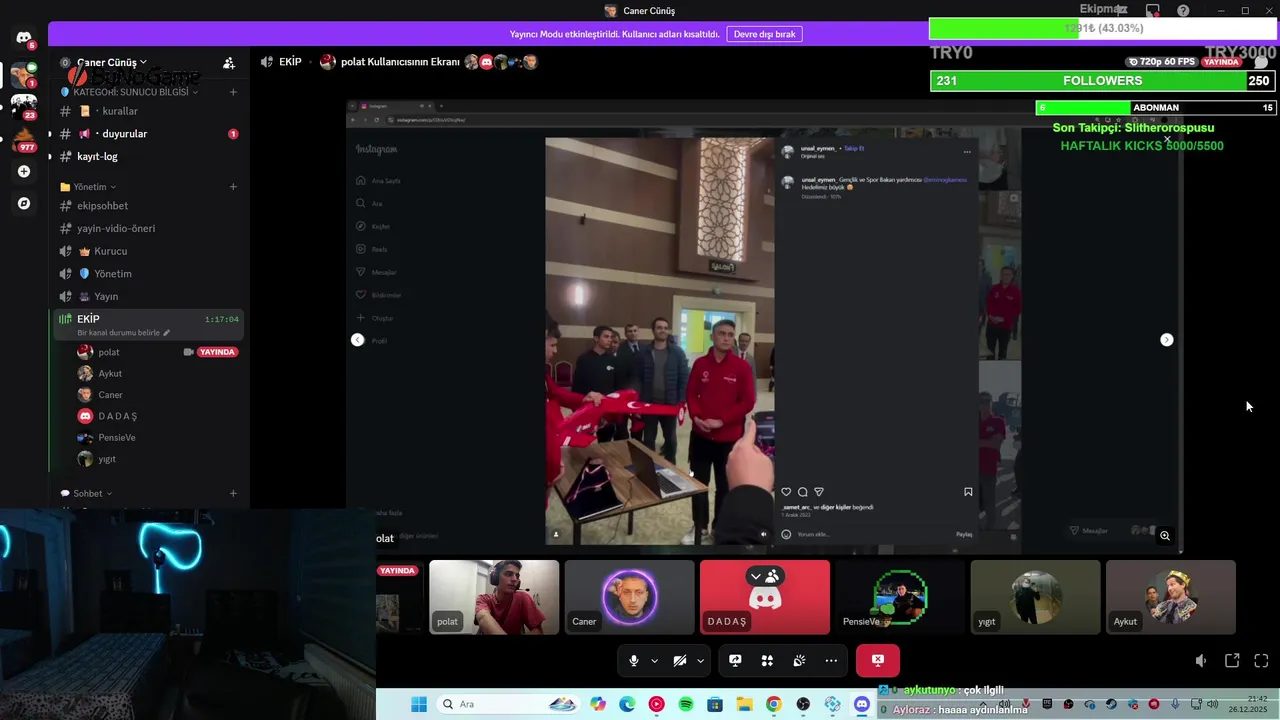Invite people via the server header icon
The image size is (1280, 720).
pyautogui.click(x=229, y=62)
